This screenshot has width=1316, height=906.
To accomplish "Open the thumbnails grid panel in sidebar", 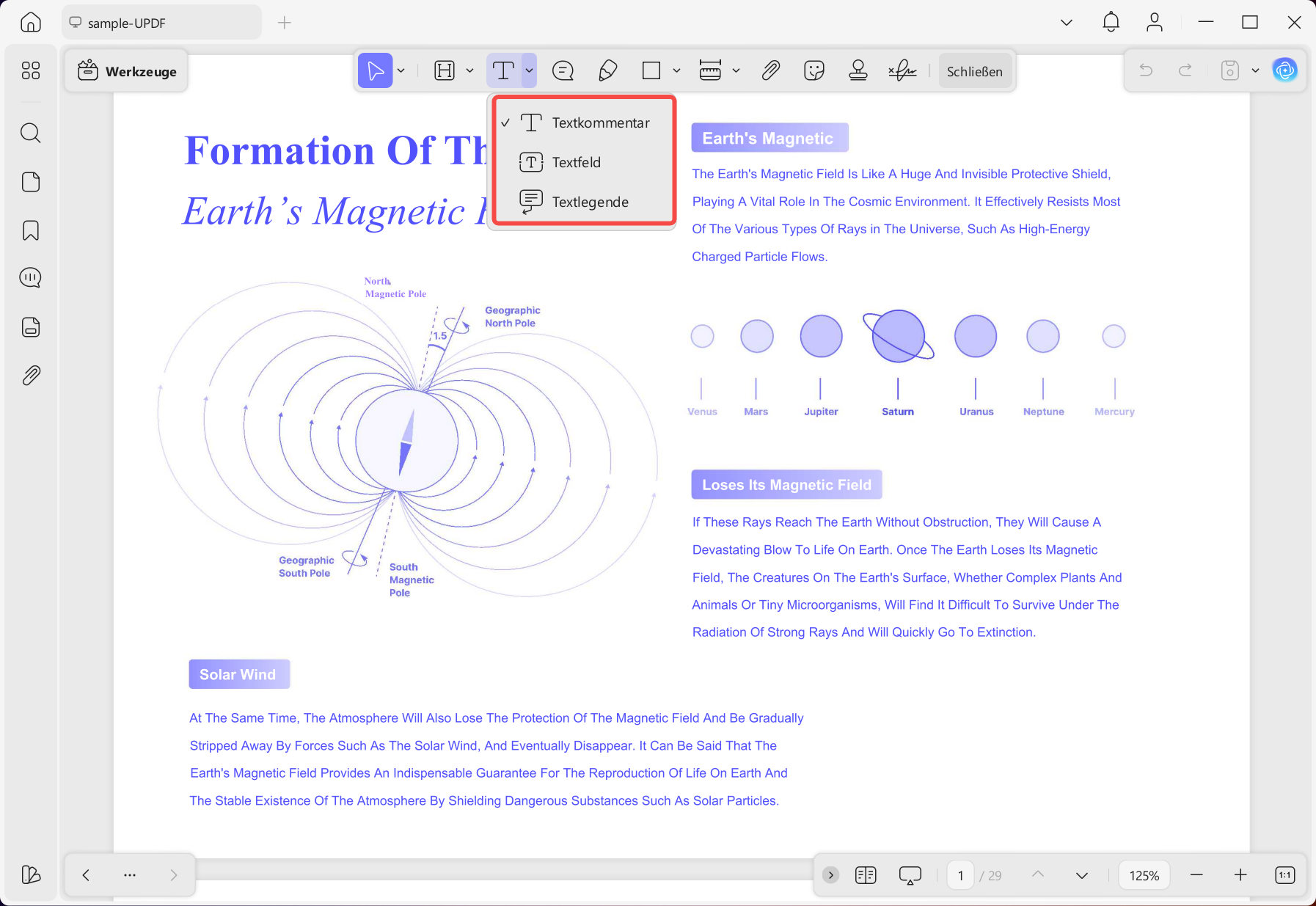I will pyautogui.click(x=31, y=70).
